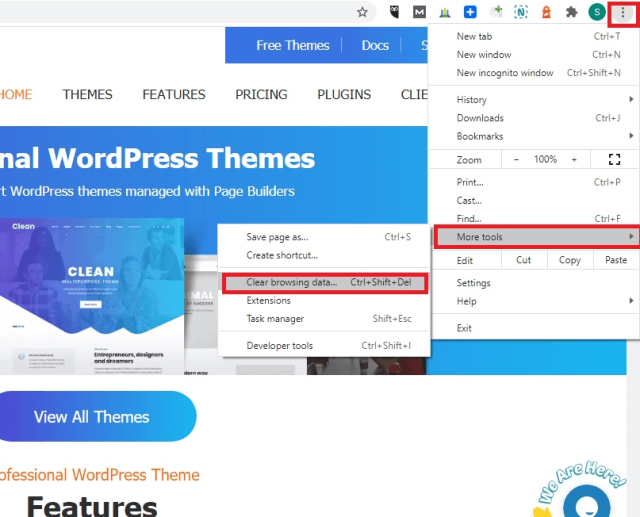Click the M extension icon in toolbar
The width and height of the screenshot is (640, 517).
(419, 12)
